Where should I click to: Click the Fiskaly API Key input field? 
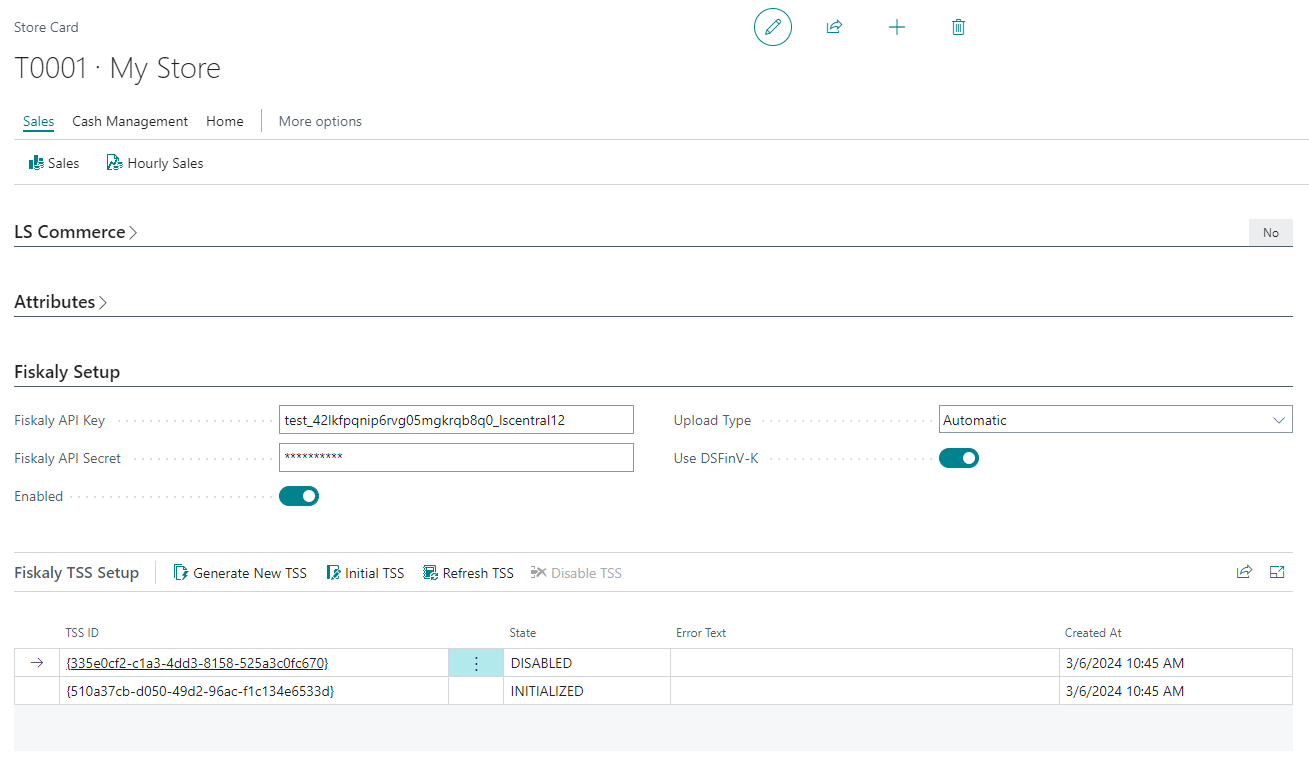point(456,420)
